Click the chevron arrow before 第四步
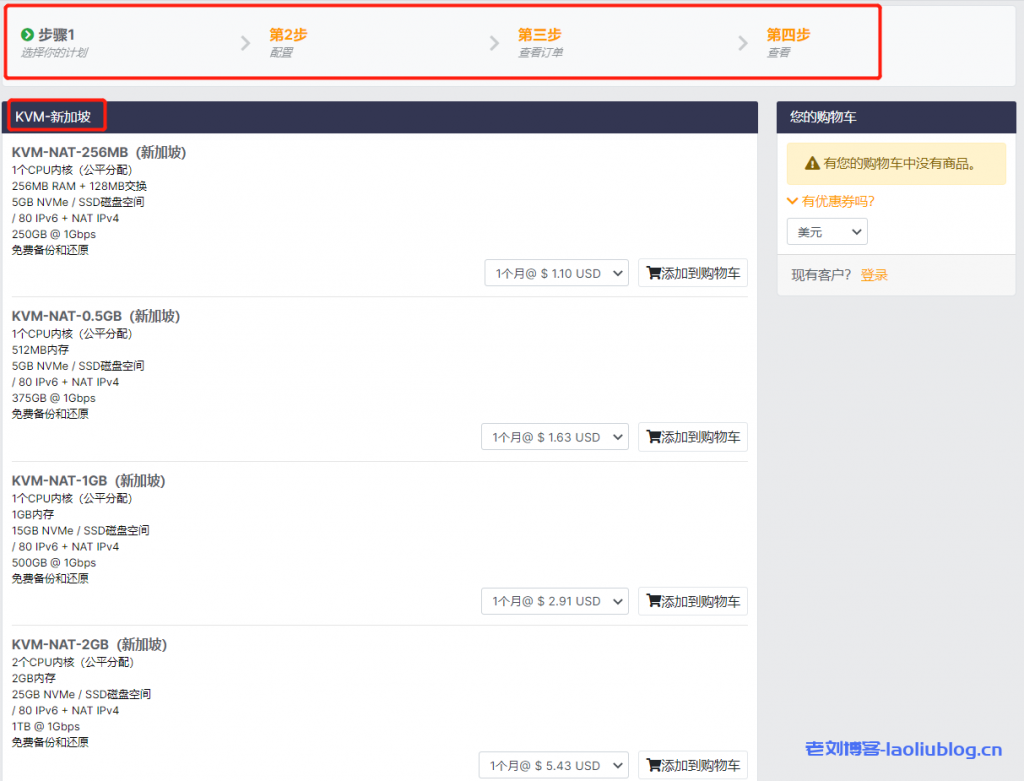The width and height of the screenshot is (1024, 781). point(743,43)
